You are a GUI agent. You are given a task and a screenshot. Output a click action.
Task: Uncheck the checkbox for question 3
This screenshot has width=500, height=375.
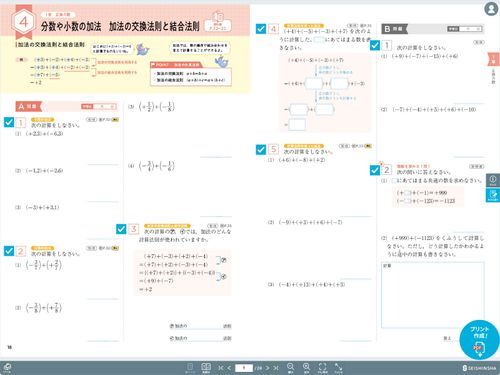point(121,229)
